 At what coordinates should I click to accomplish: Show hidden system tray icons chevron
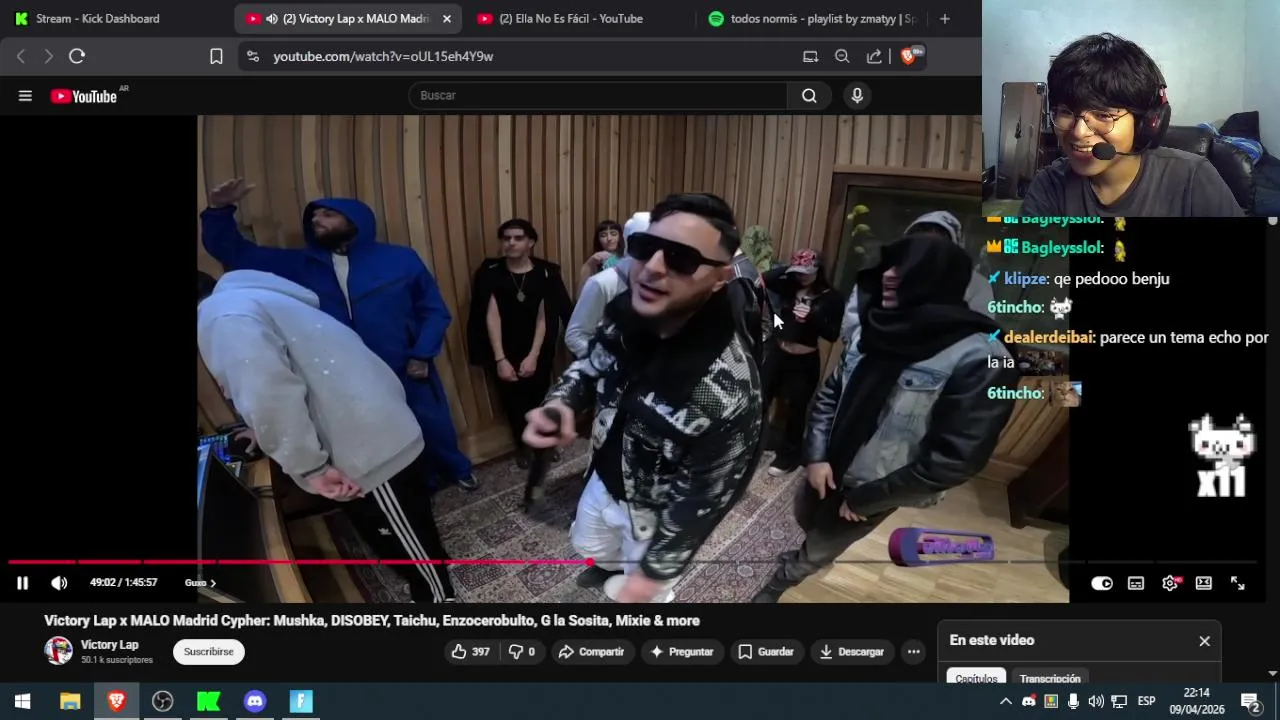tap(1006, 702)
